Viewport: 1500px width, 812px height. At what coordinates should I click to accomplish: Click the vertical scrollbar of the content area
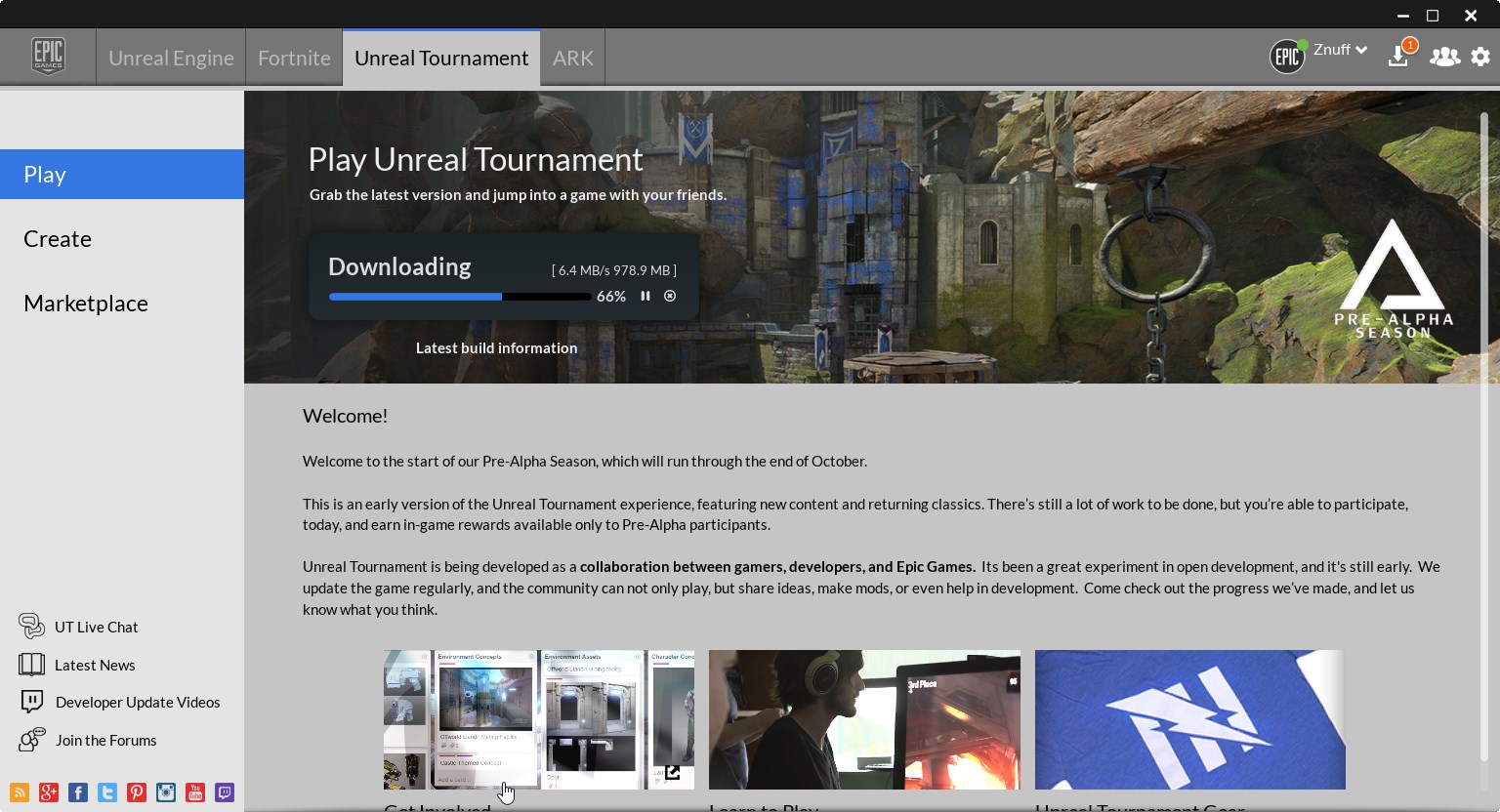click(x=1484, y=436)
